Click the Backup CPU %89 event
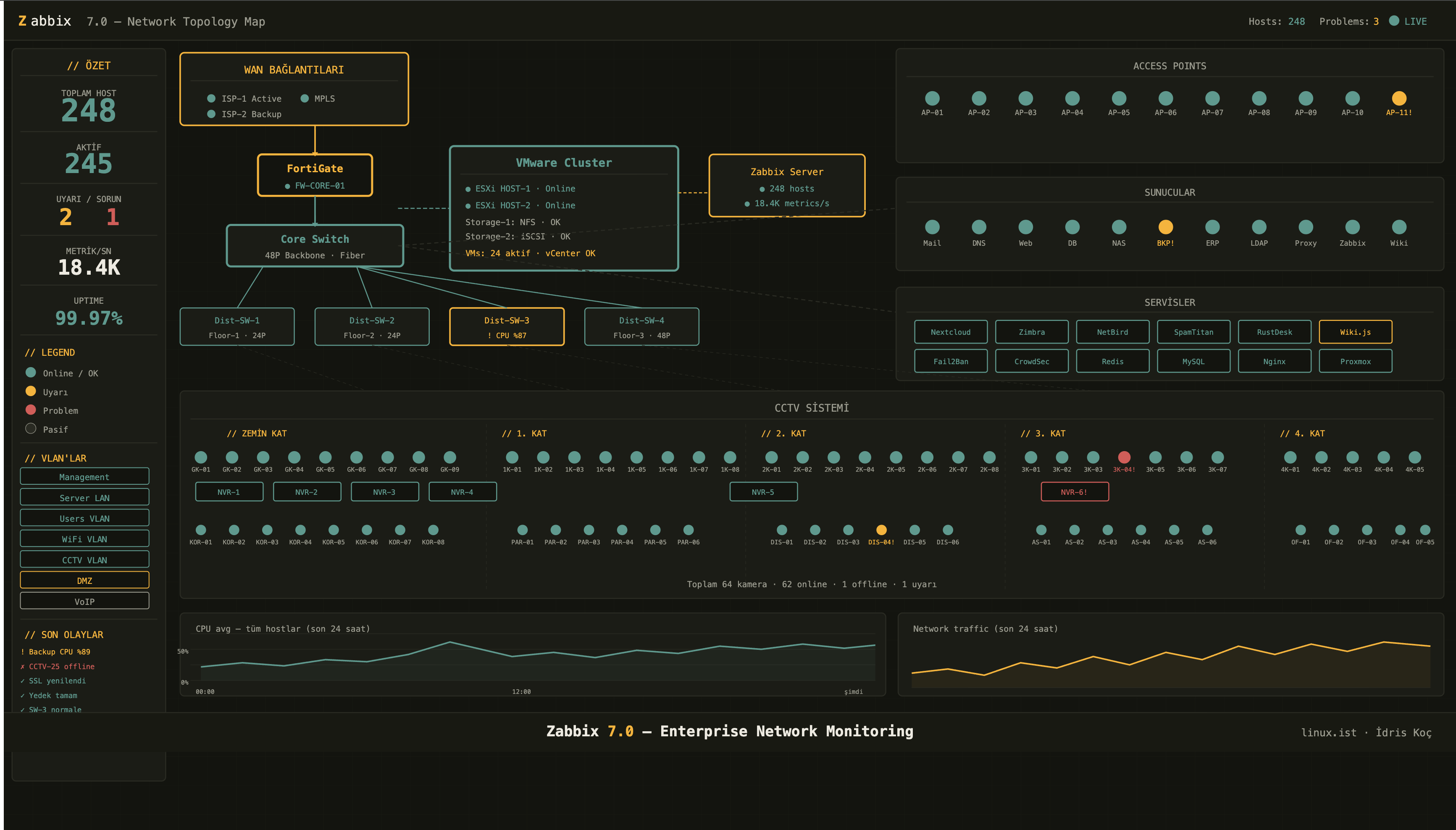Screen dimensions: 1456x830 click(55, 651)
